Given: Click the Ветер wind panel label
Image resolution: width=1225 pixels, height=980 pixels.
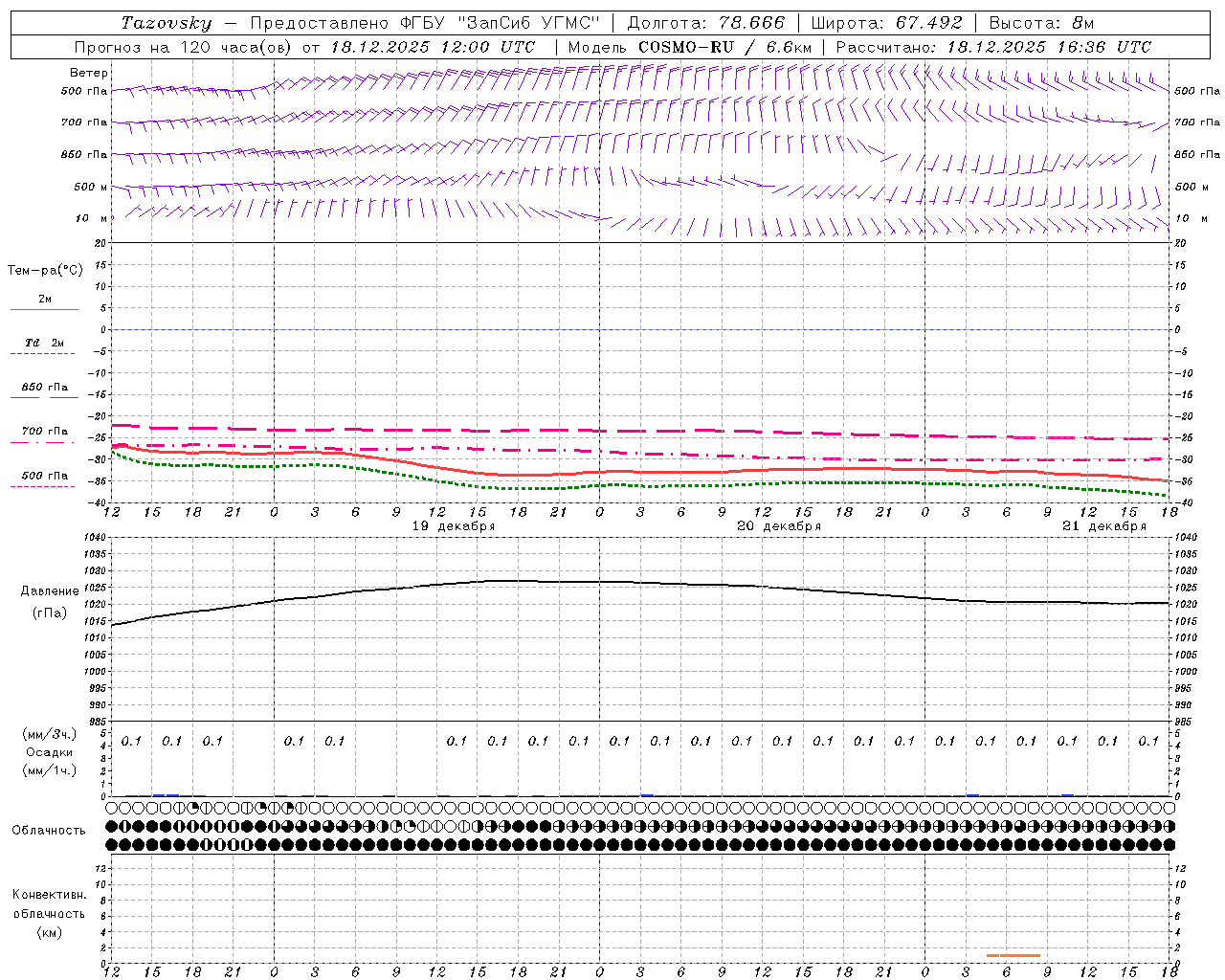Looking at the screenshot, I should [x=89, y=73].
